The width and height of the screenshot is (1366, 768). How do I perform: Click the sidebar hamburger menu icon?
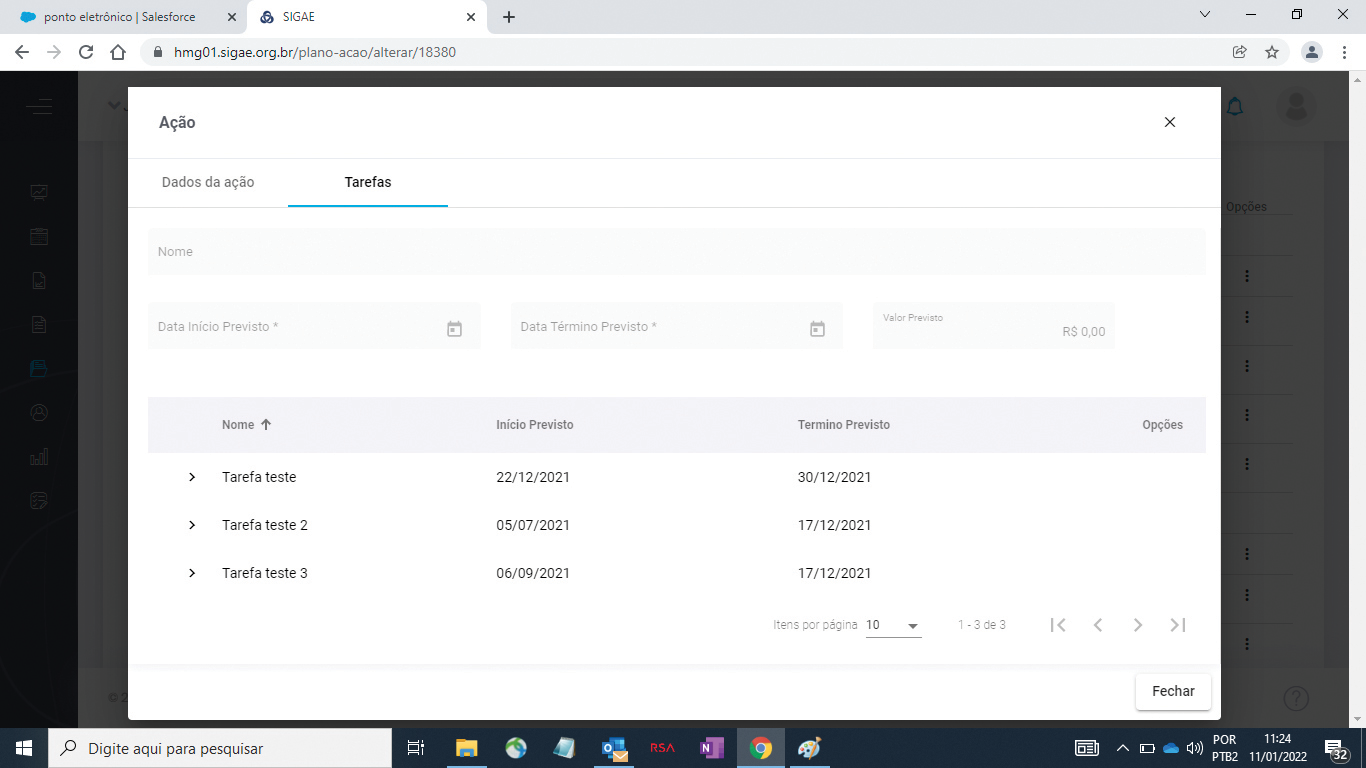click(x=39, y=106)
